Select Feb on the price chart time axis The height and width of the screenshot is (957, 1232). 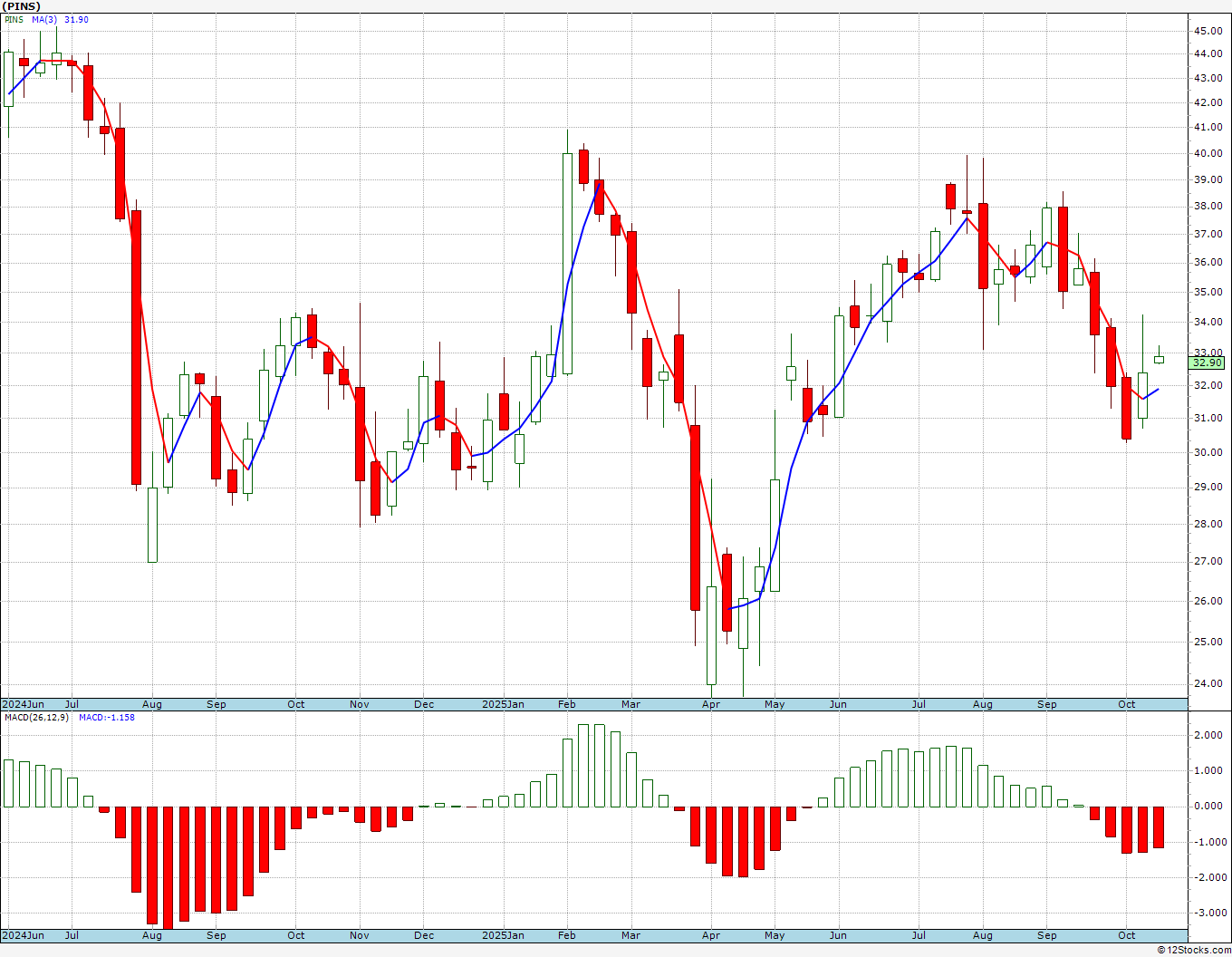567,704
